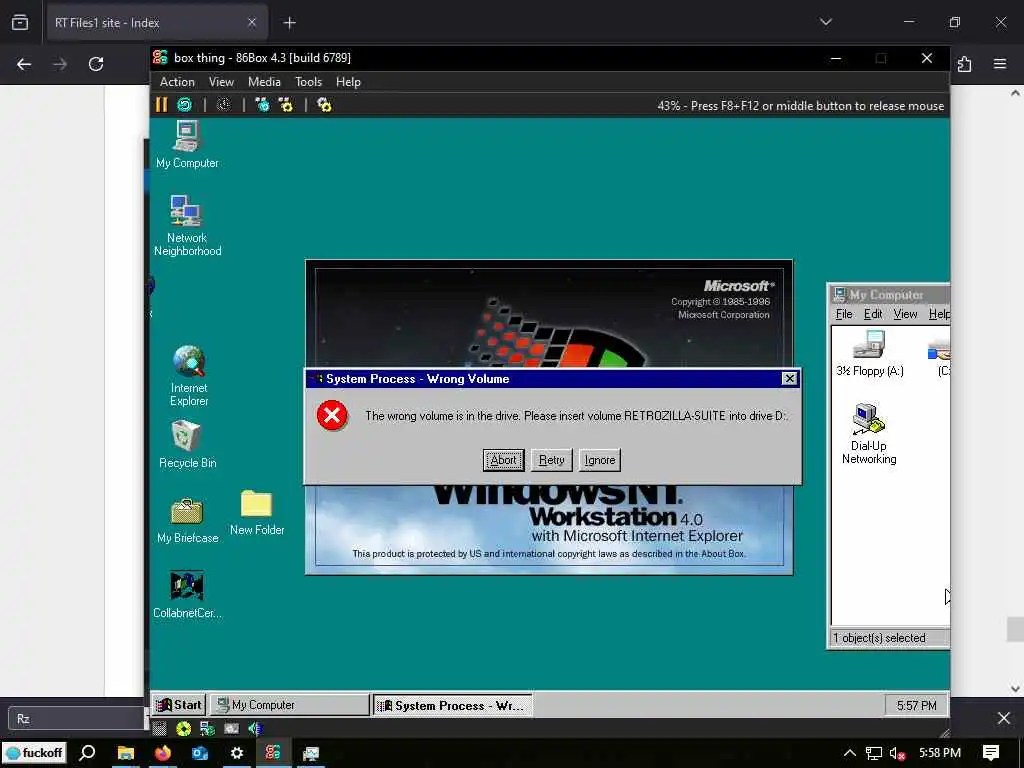1024x768 pixels.
Task: Switch to System Process taskbar button
Action: [452, 705]
